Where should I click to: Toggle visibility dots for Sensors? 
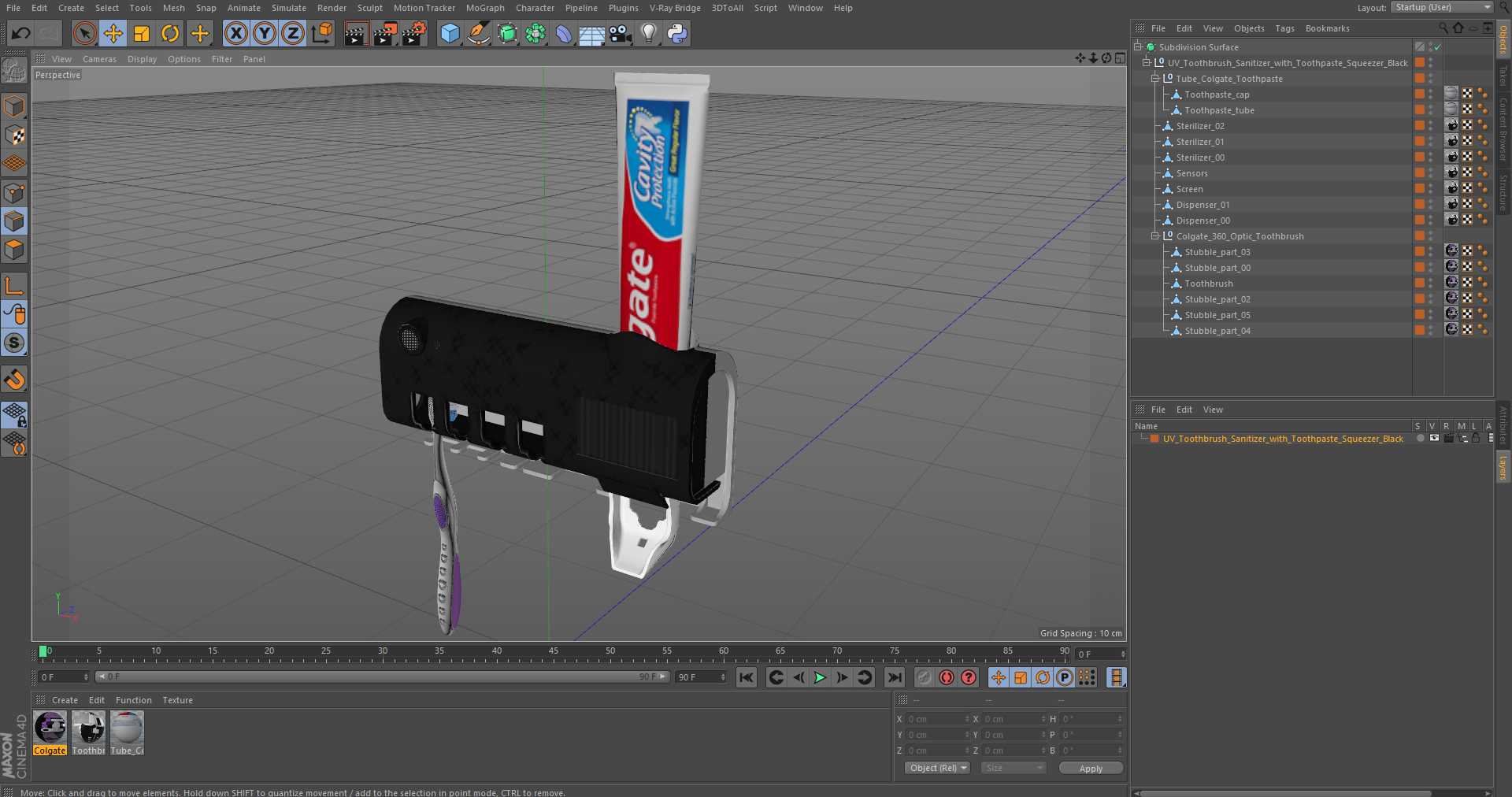(1431, 173)
